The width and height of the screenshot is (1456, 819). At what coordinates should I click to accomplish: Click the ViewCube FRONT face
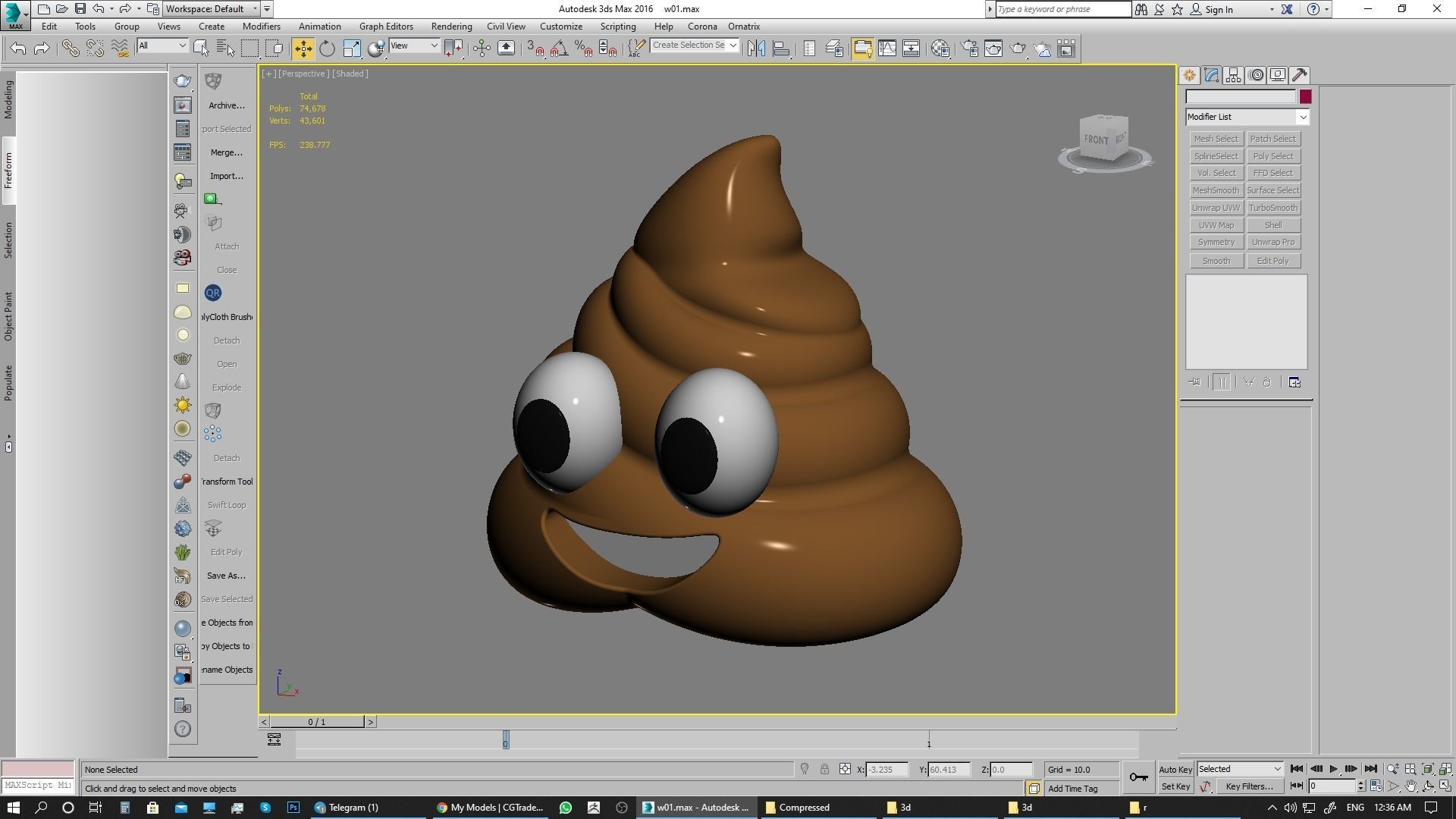1096,140
